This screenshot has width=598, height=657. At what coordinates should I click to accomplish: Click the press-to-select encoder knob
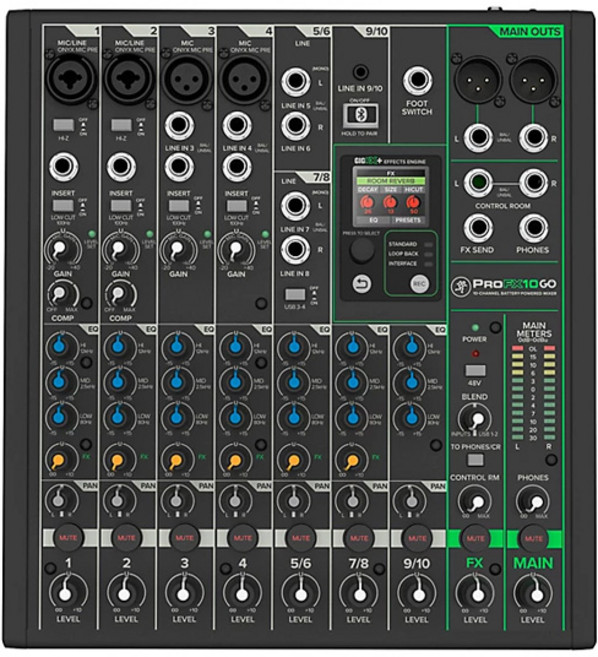click(x=362, y=251)
